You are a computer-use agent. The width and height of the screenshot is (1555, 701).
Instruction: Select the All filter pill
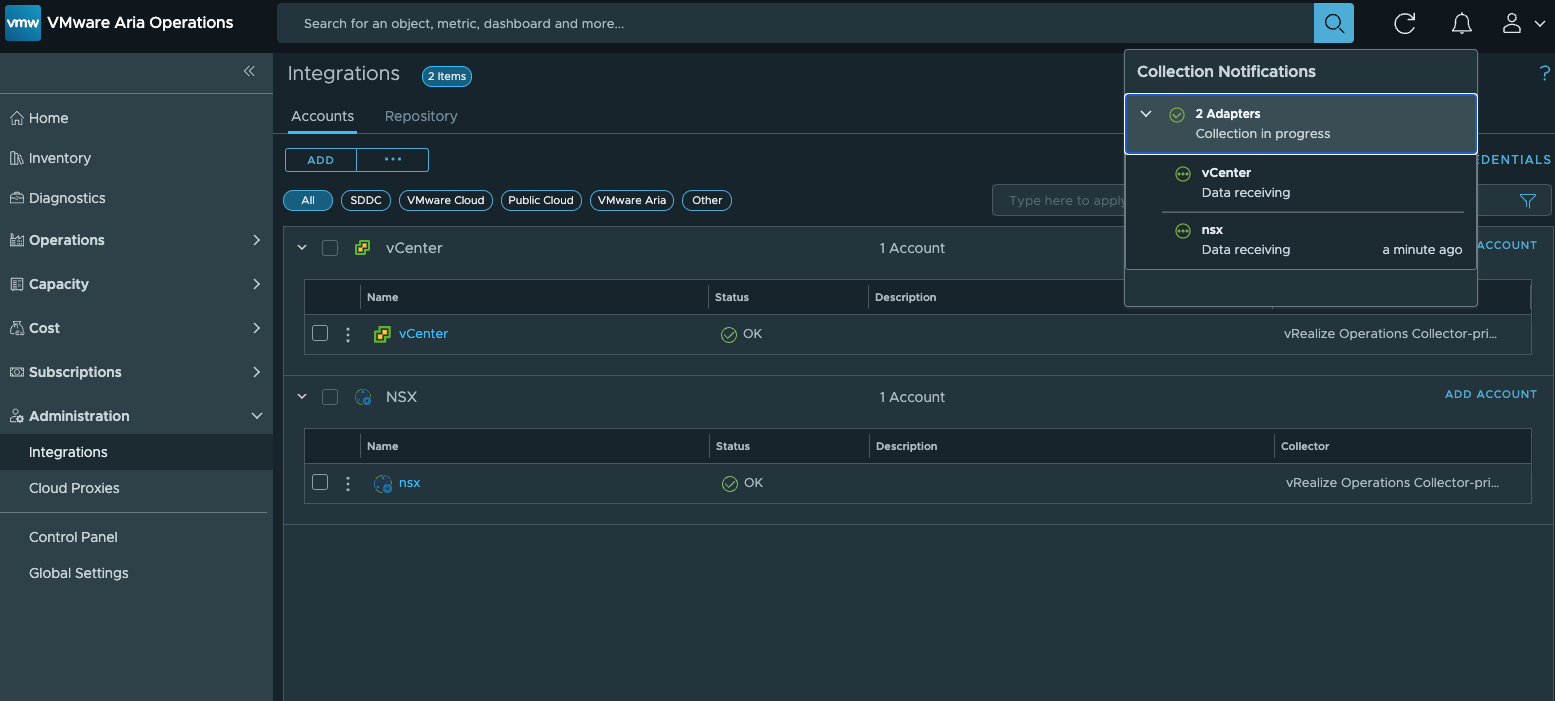[x=308, y=200]
